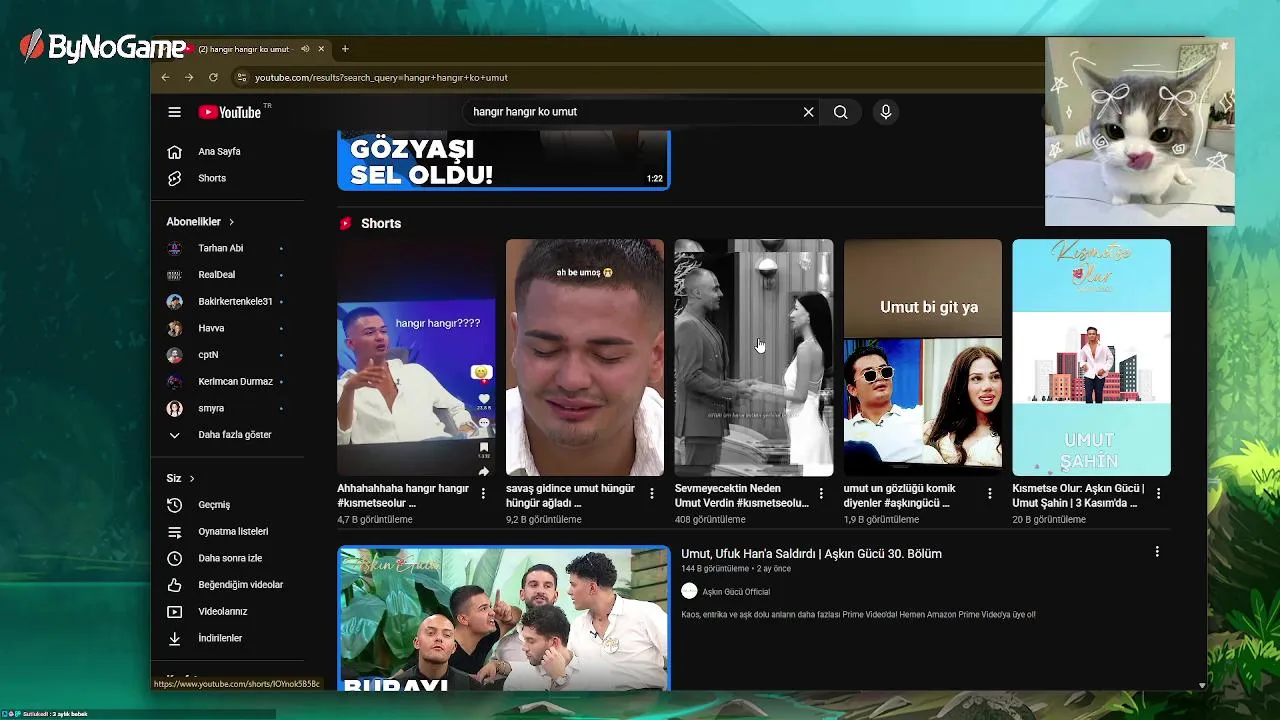This screenshot has width=1280, height=720.
Task: Click the browser forward arrow
Action: (x=189, y=77)
